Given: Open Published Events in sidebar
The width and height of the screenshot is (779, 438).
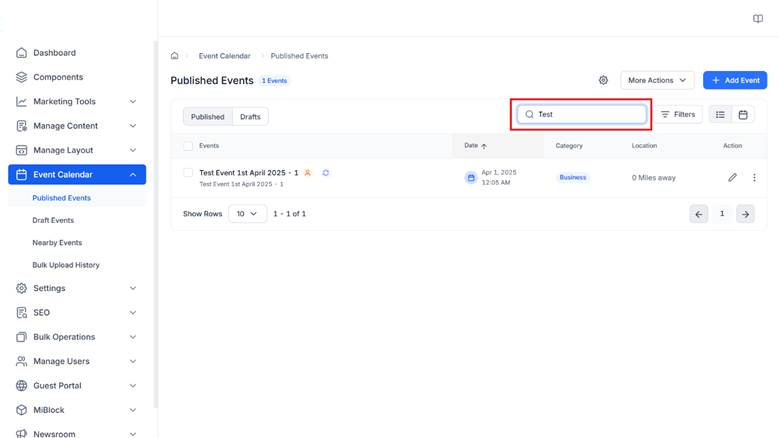Looking at the screenshot, I should [62, 198].
